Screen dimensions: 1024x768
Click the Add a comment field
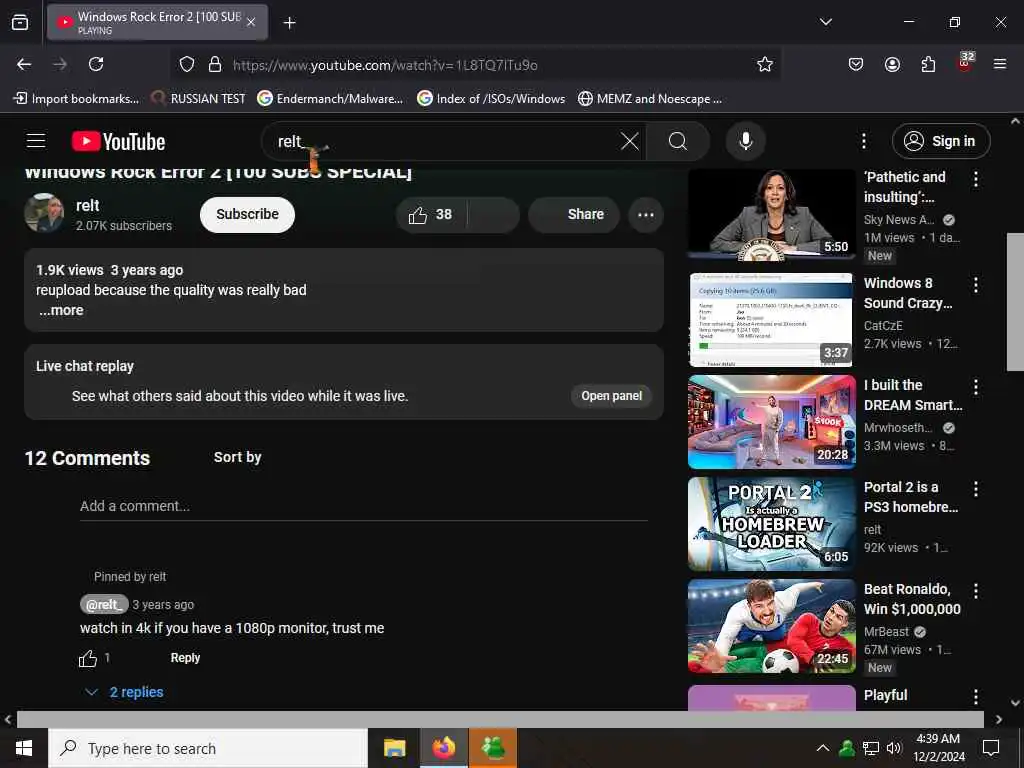364,506
